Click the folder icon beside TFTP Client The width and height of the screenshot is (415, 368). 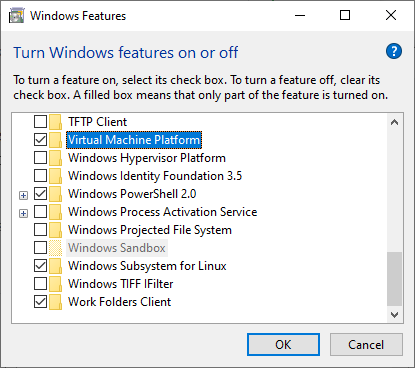tap(55, 122)
